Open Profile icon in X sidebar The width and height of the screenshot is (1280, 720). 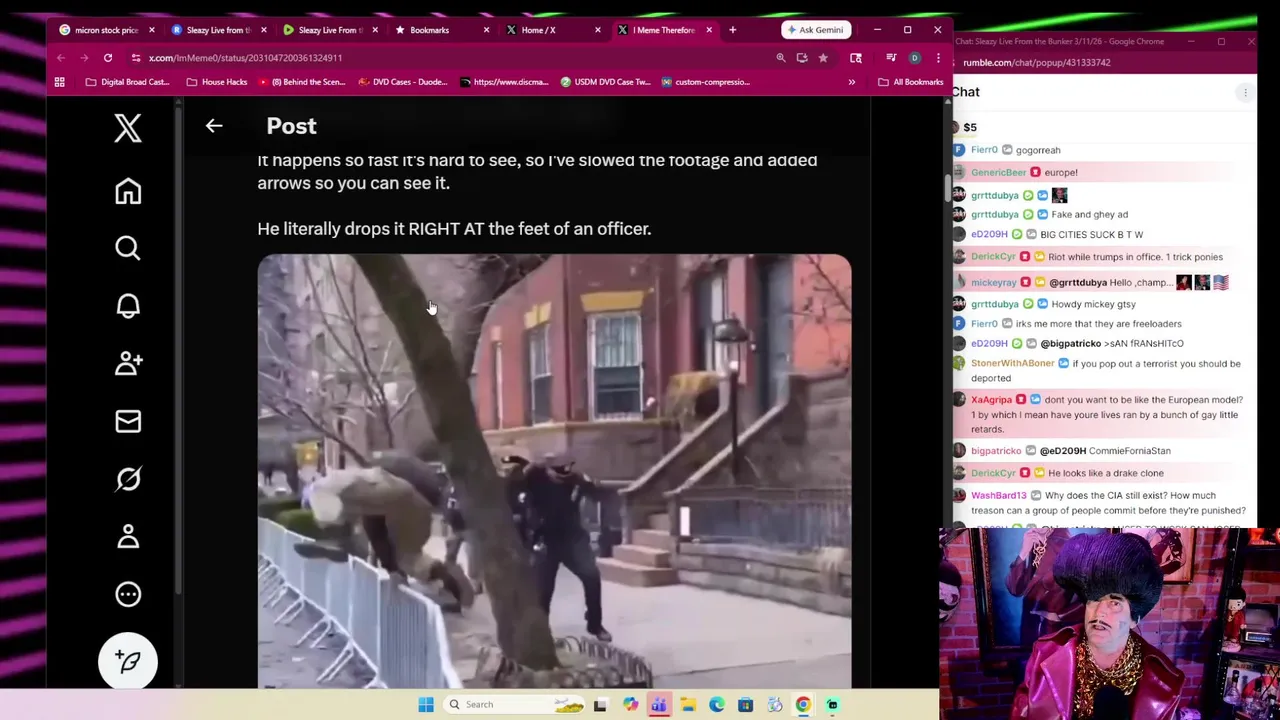(x=128, y=537)
